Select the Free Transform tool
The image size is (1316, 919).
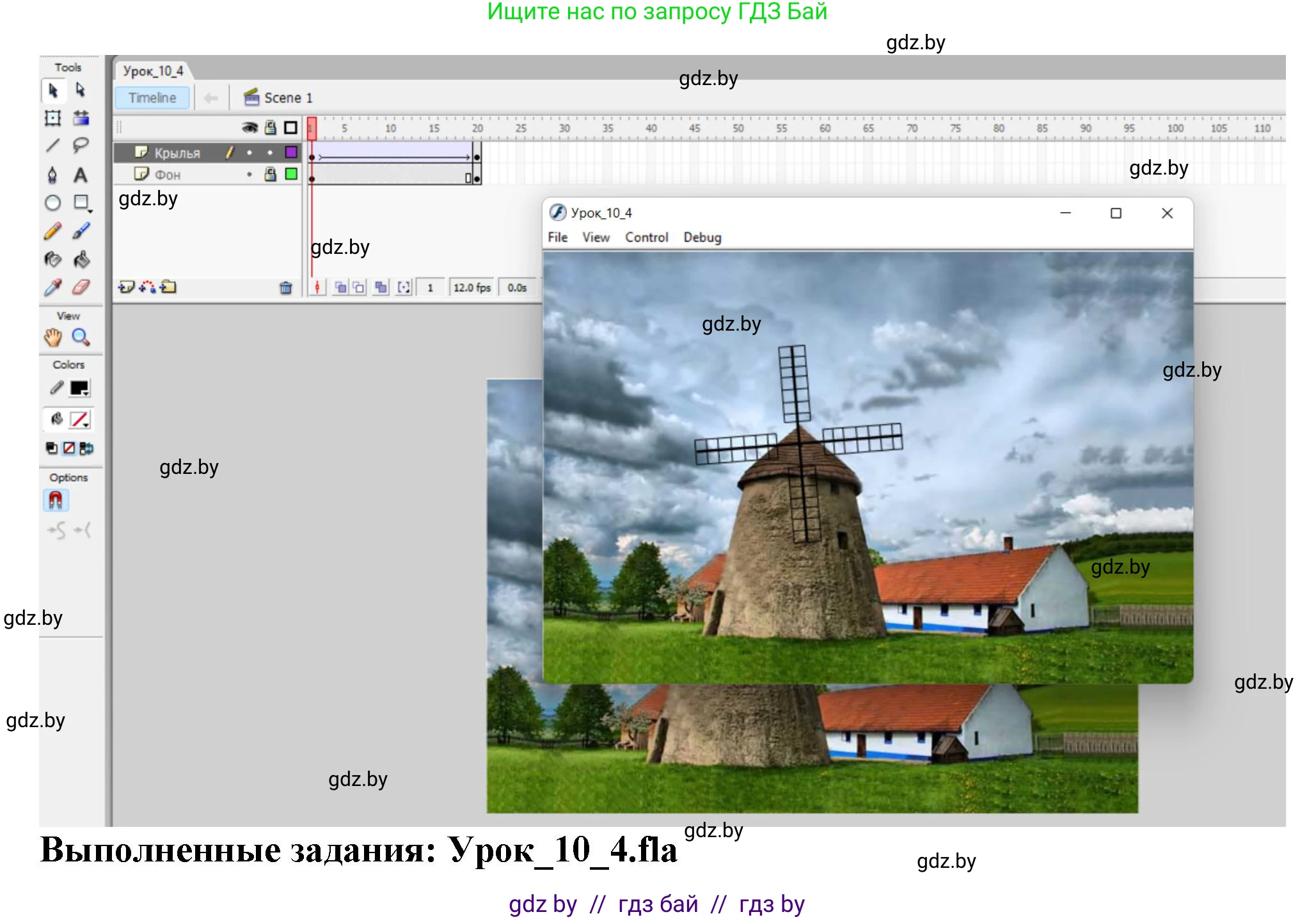click(52, 118)
